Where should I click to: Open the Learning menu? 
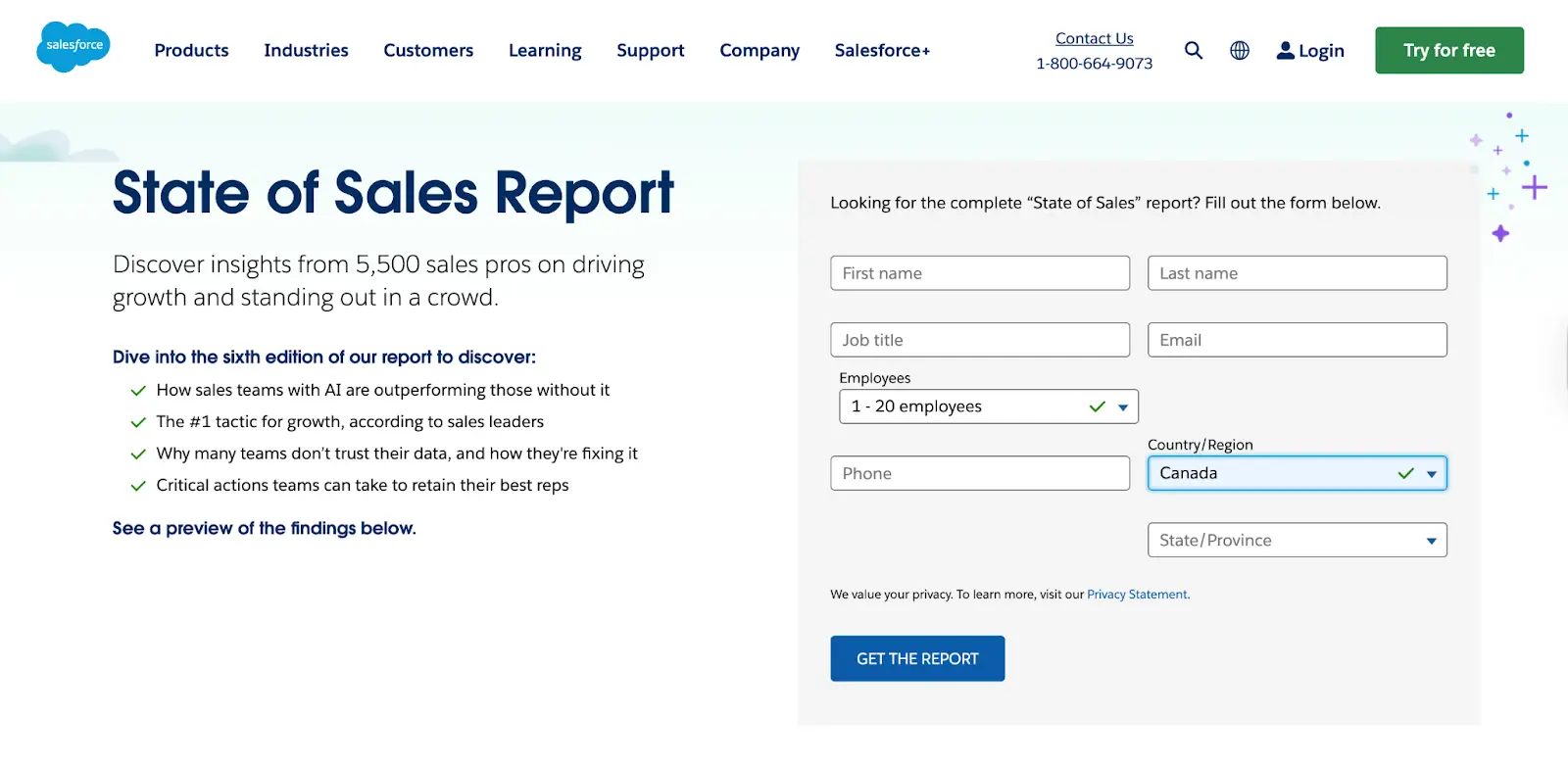(x=545, y=50)
